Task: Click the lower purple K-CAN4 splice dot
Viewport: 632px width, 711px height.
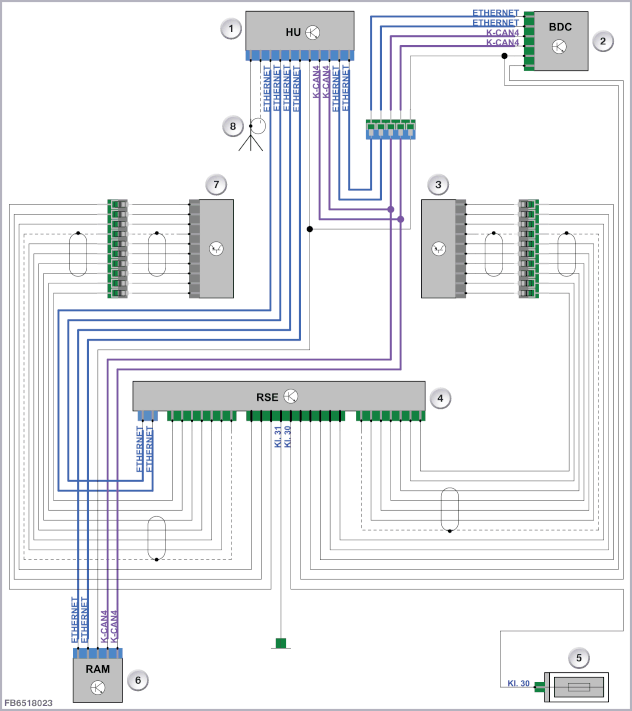Action: pyautogui.click(x=401, y=219)
